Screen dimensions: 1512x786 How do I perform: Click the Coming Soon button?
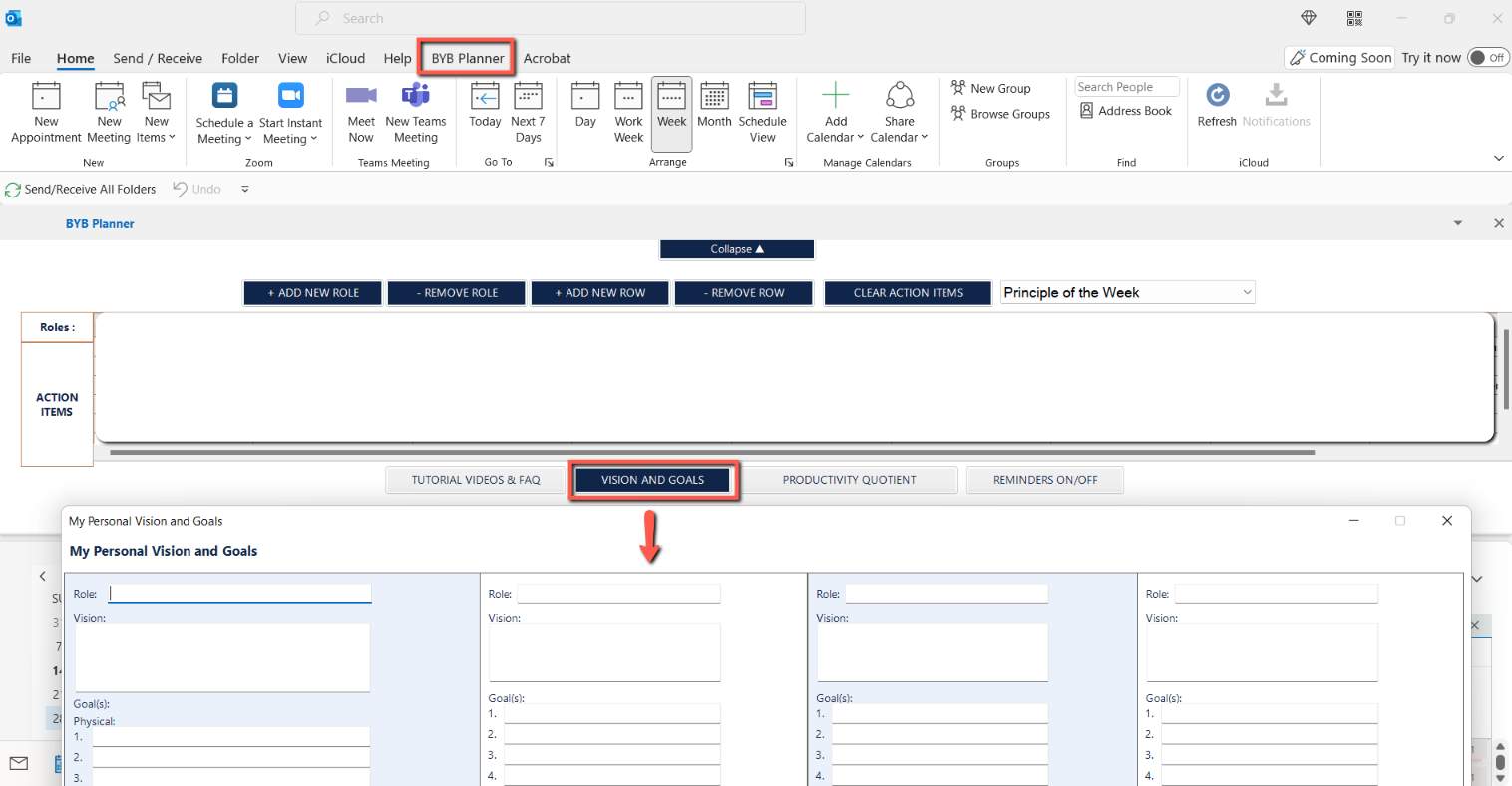coord(1339,58)
